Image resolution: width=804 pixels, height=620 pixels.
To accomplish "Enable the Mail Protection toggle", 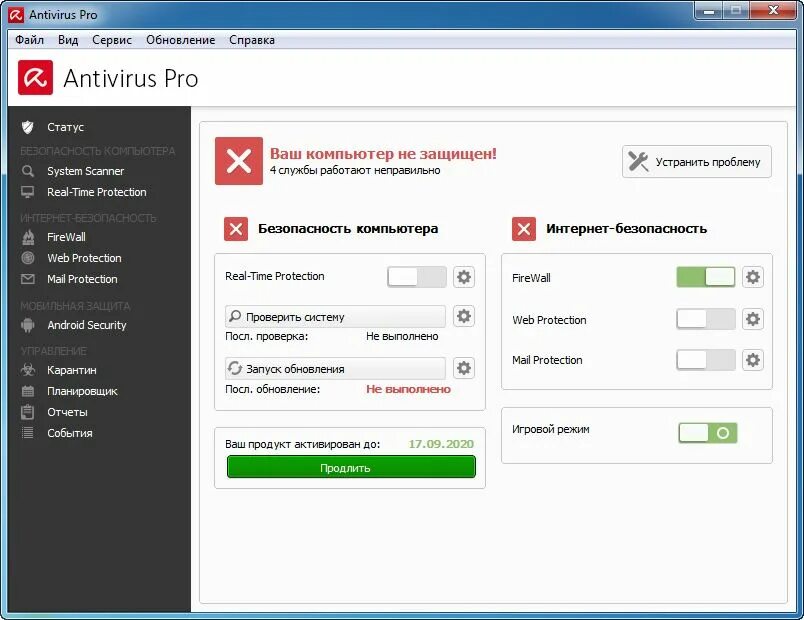I will pyautogui.click(x=706, y=359).
